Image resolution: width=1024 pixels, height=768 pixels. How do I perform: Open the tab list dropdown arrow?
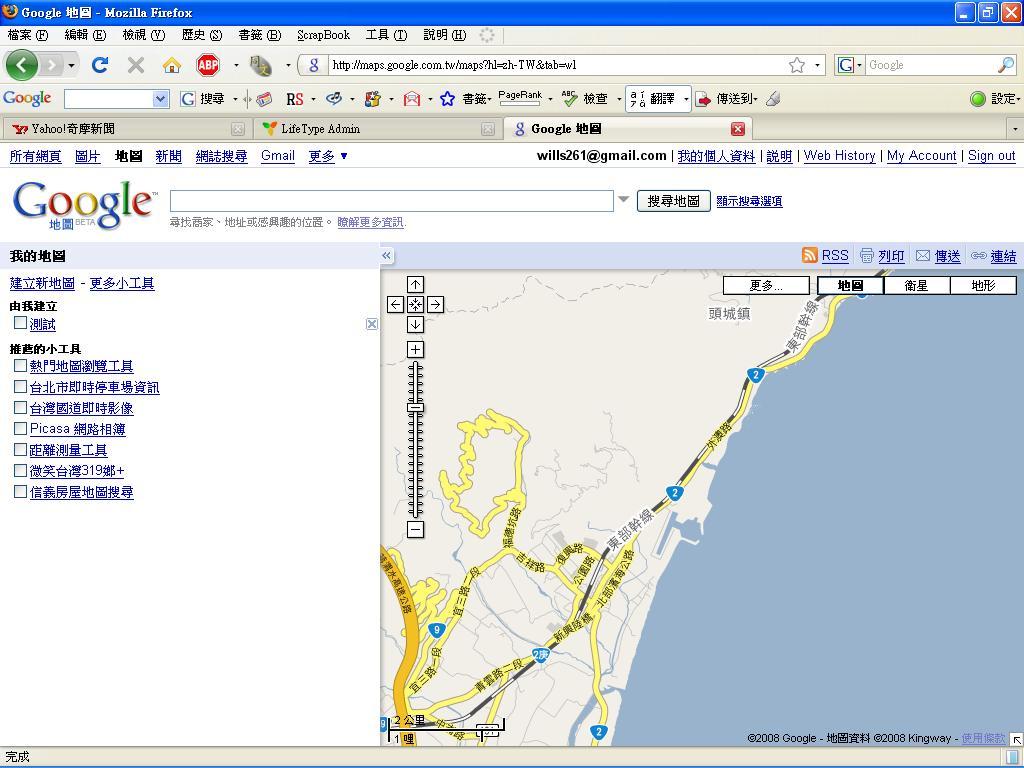[1015, 129]
